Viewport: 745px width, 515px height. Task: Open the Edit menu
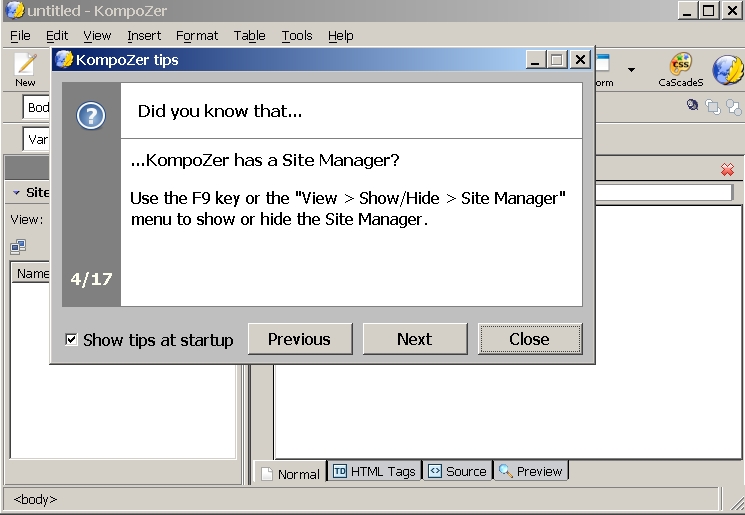pyautogui.click(x=57, y=36)
